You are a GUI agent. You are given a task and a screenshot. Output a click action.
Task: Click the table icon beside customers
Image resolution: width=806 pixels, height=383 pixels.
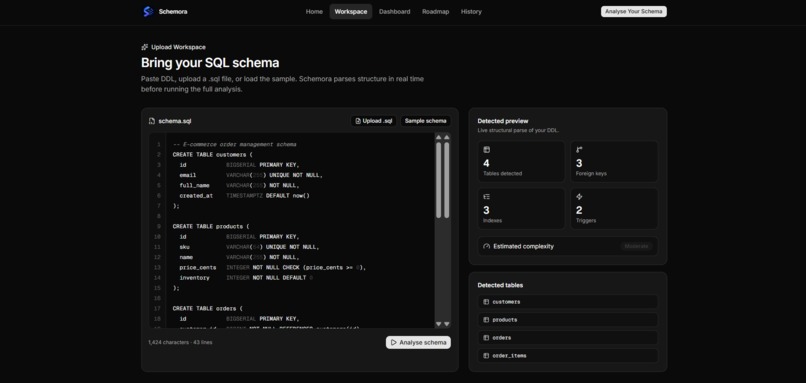click(x=486, y=302)
